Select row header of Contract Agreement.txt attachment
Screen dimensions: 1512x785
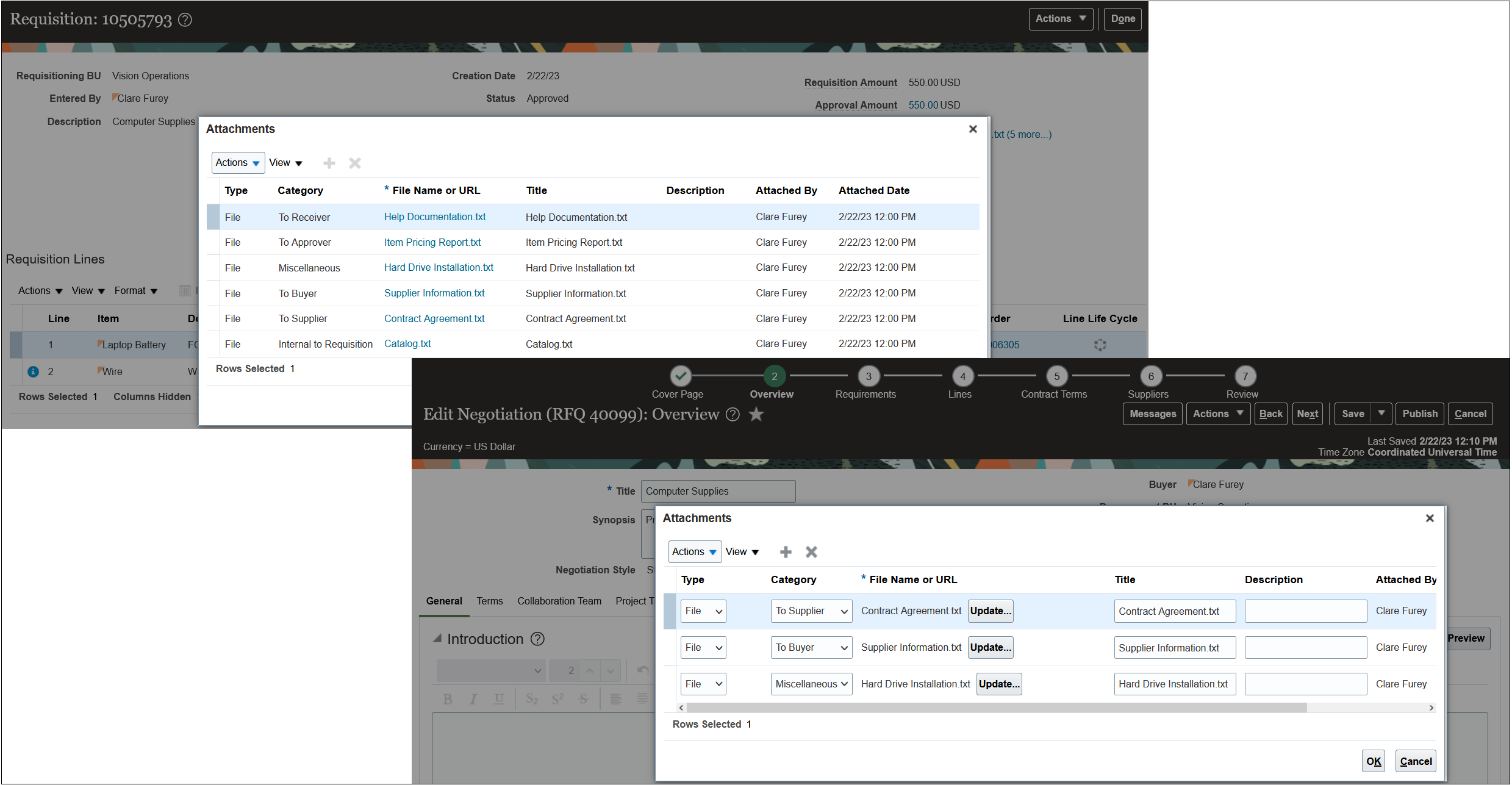pyautogui.click(x=669, y=611)
